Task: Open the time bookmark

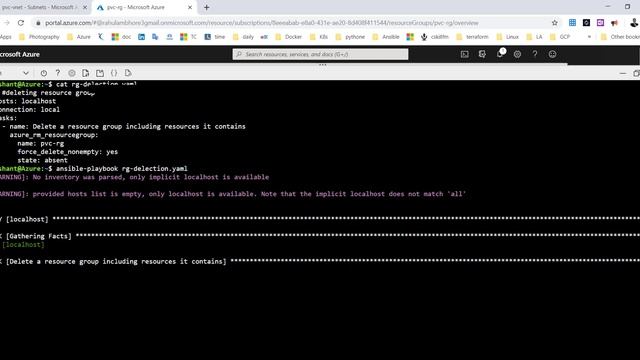Action: click(215, 37)
